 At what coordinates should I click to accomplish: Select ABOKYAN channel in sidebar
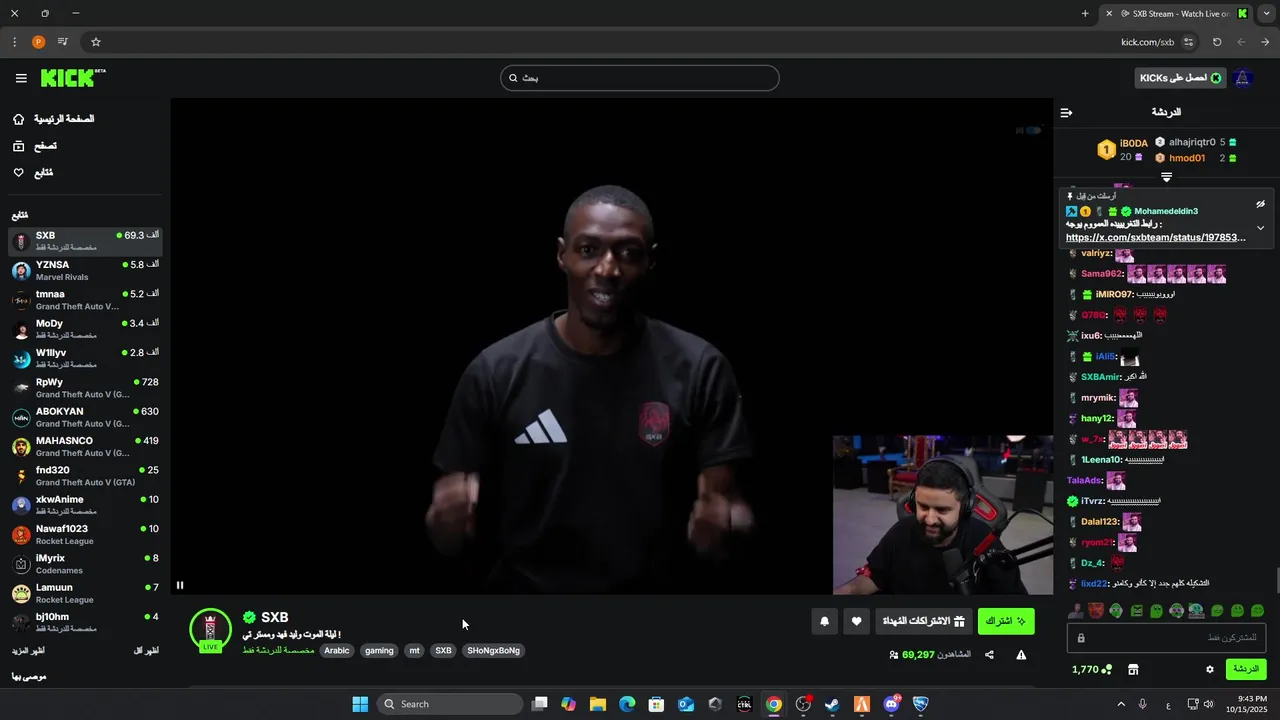[x=85, y=417]
